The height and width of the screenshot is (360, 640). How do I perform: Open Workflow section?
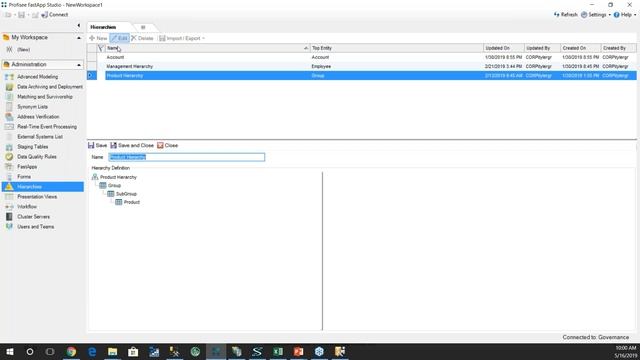(27, 207)
